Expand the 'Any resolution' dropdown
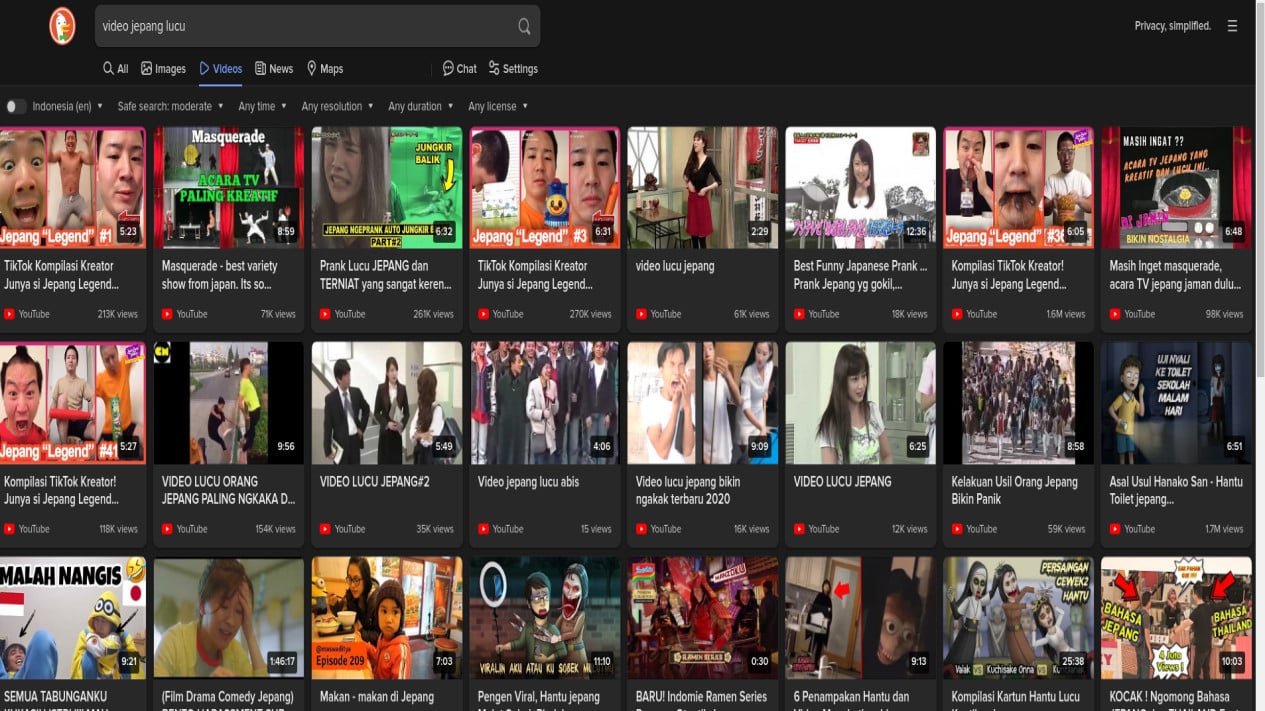 (x=333, y=106)
